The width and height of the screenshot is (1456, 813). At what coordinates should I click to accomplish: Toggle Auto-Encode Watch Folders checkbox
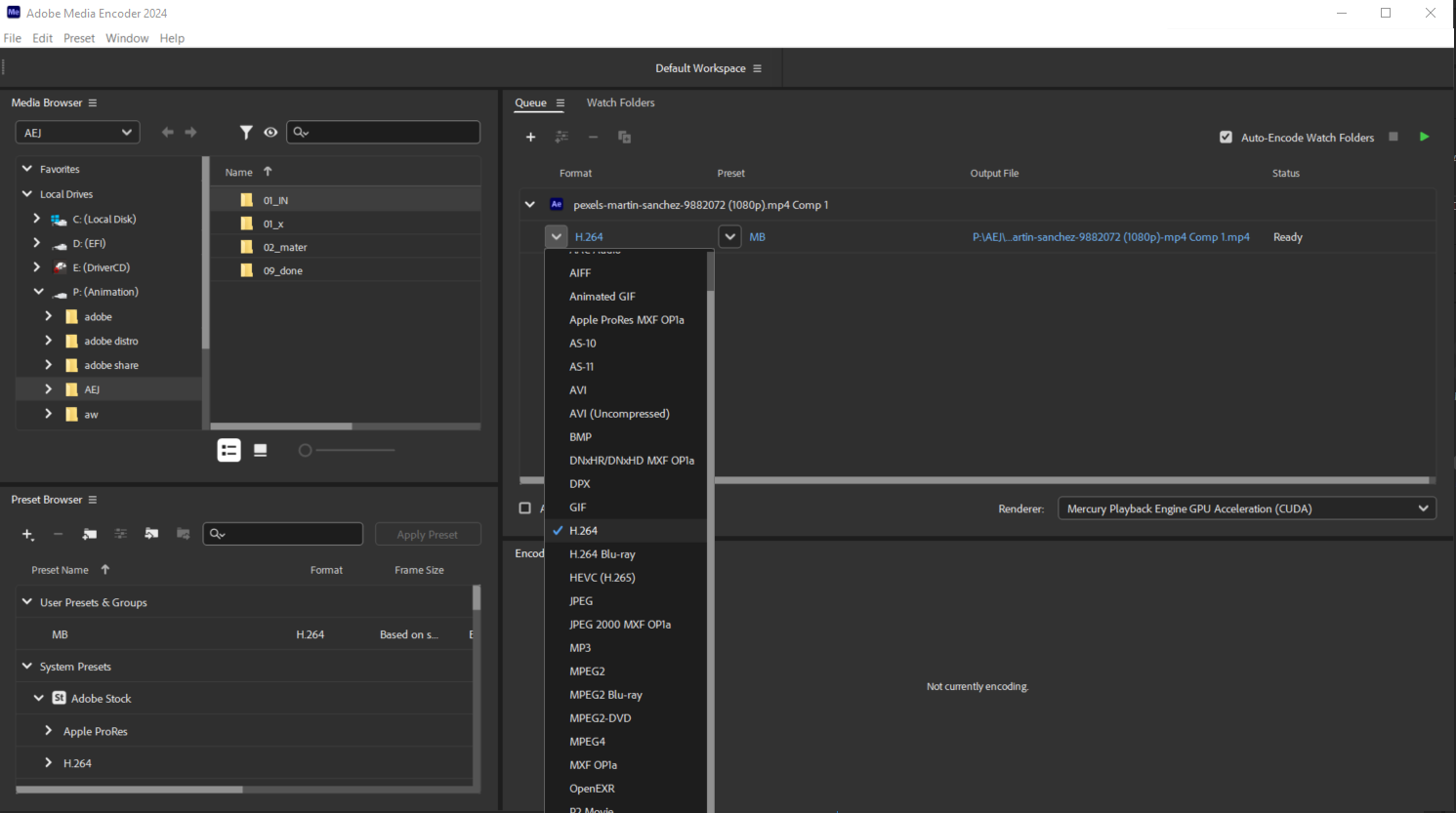[x=1226, y=138]
